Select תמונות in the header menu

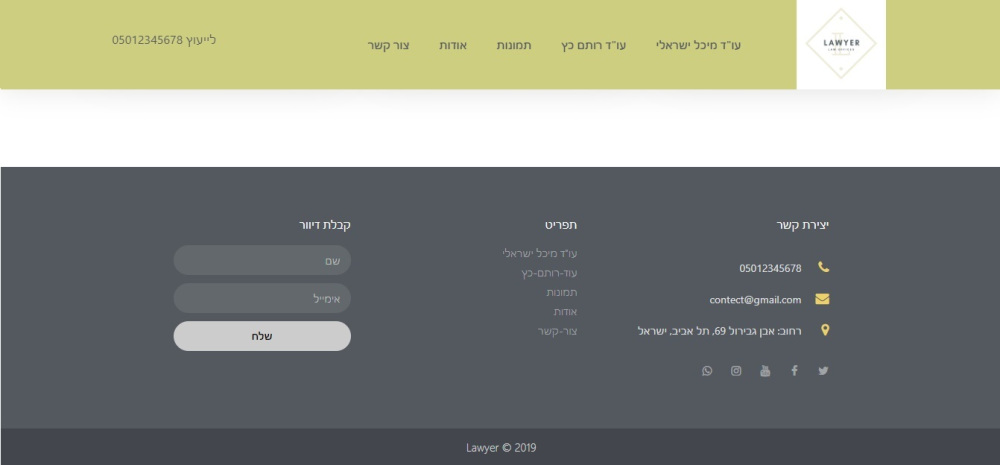pyautogui.click(x=514, y=46)
